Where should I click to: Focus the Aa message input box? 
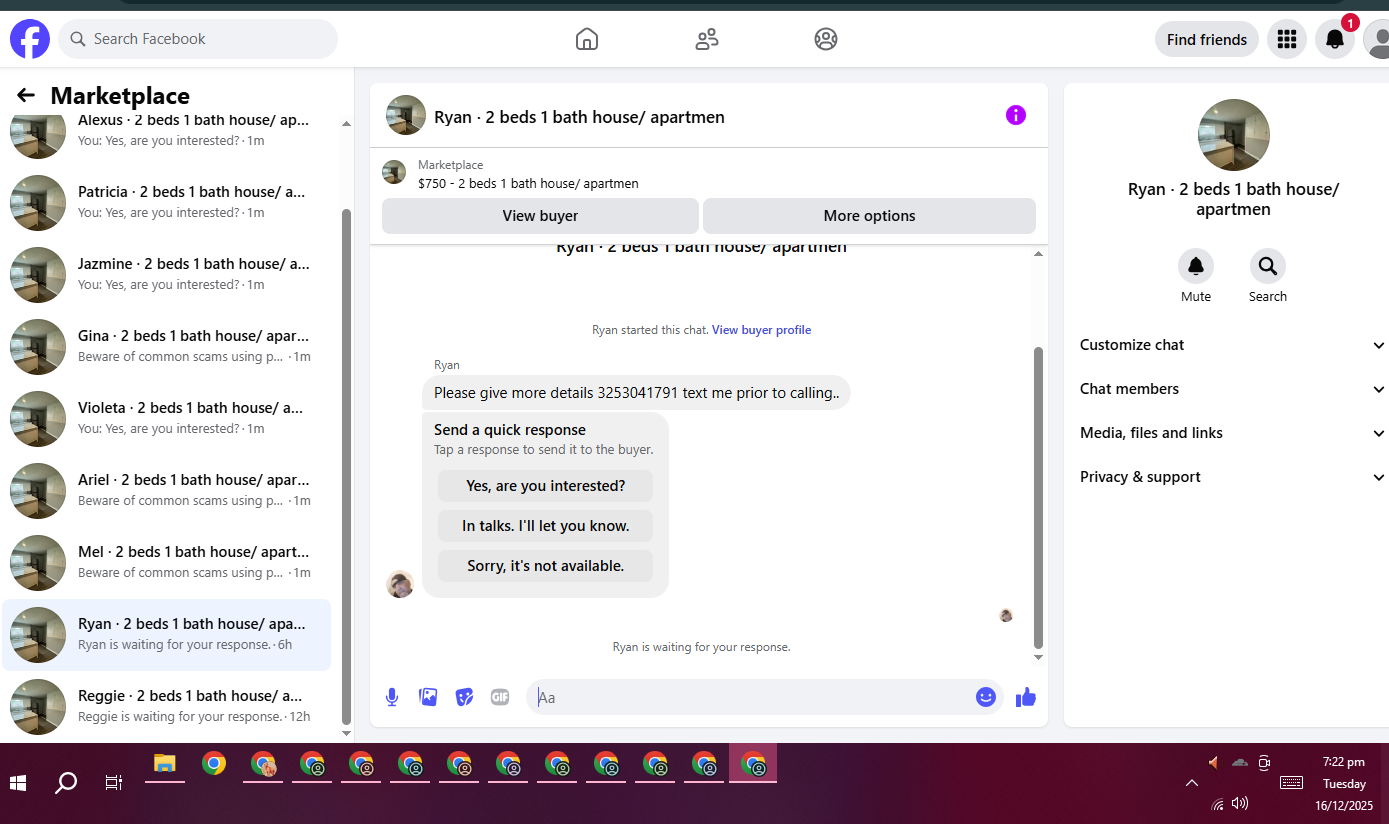point(765,697)
